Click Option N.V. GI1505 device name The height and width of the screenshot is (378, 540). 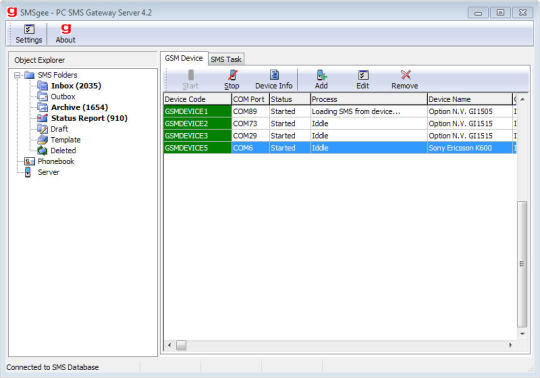pyautogui.click(x=470, y=111)
